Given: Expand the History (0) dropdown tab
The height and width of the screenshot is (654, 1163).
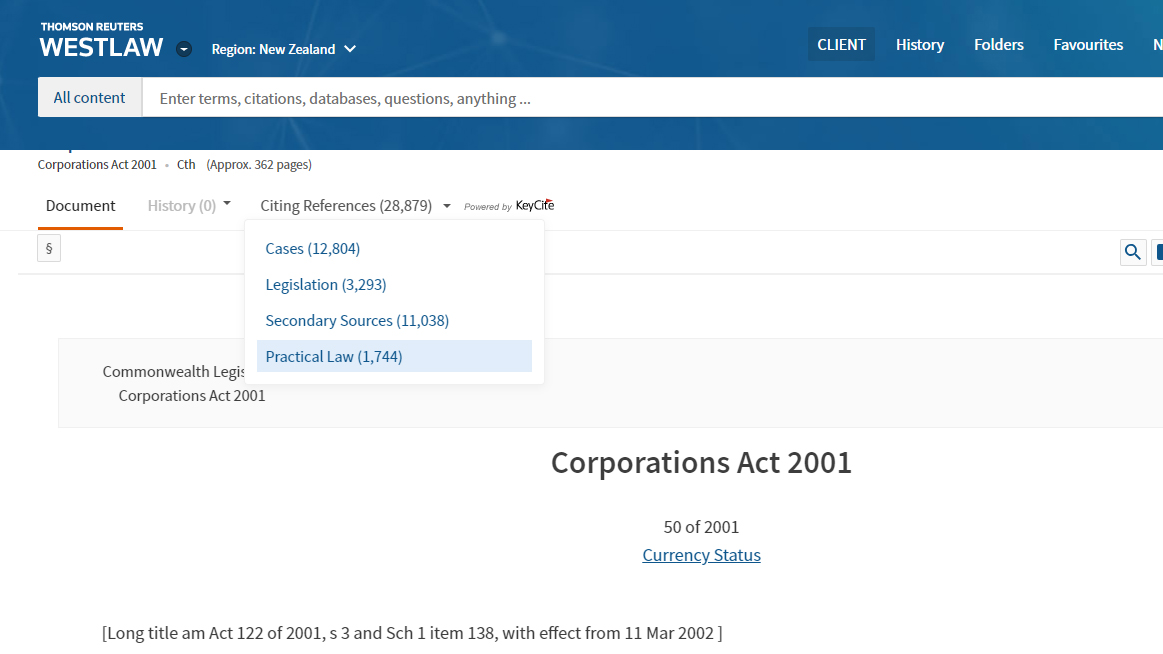Looking at the screenshot, I should click(189, 206).
